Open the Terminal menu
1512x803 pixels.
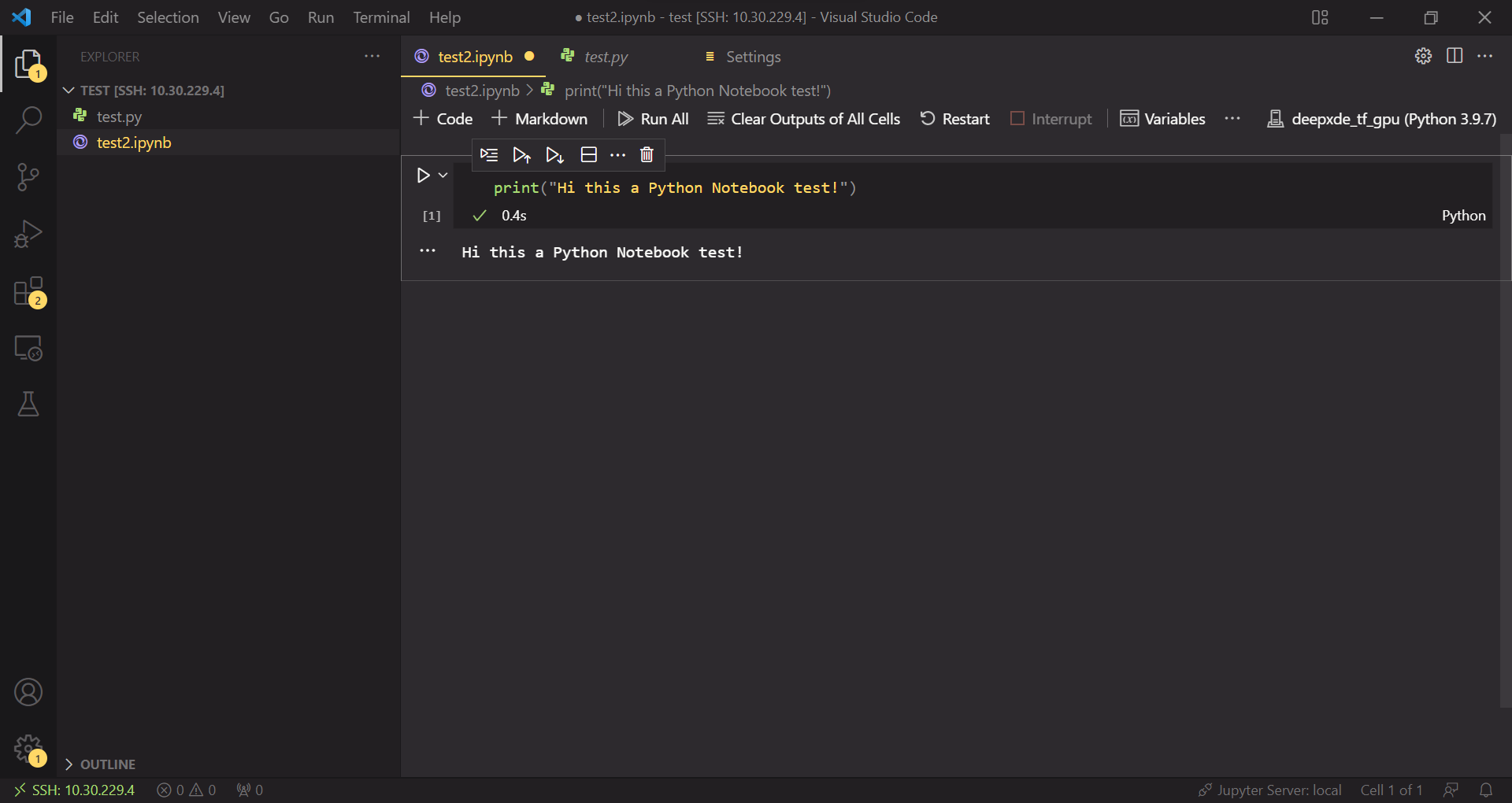[x=381, y=17]
